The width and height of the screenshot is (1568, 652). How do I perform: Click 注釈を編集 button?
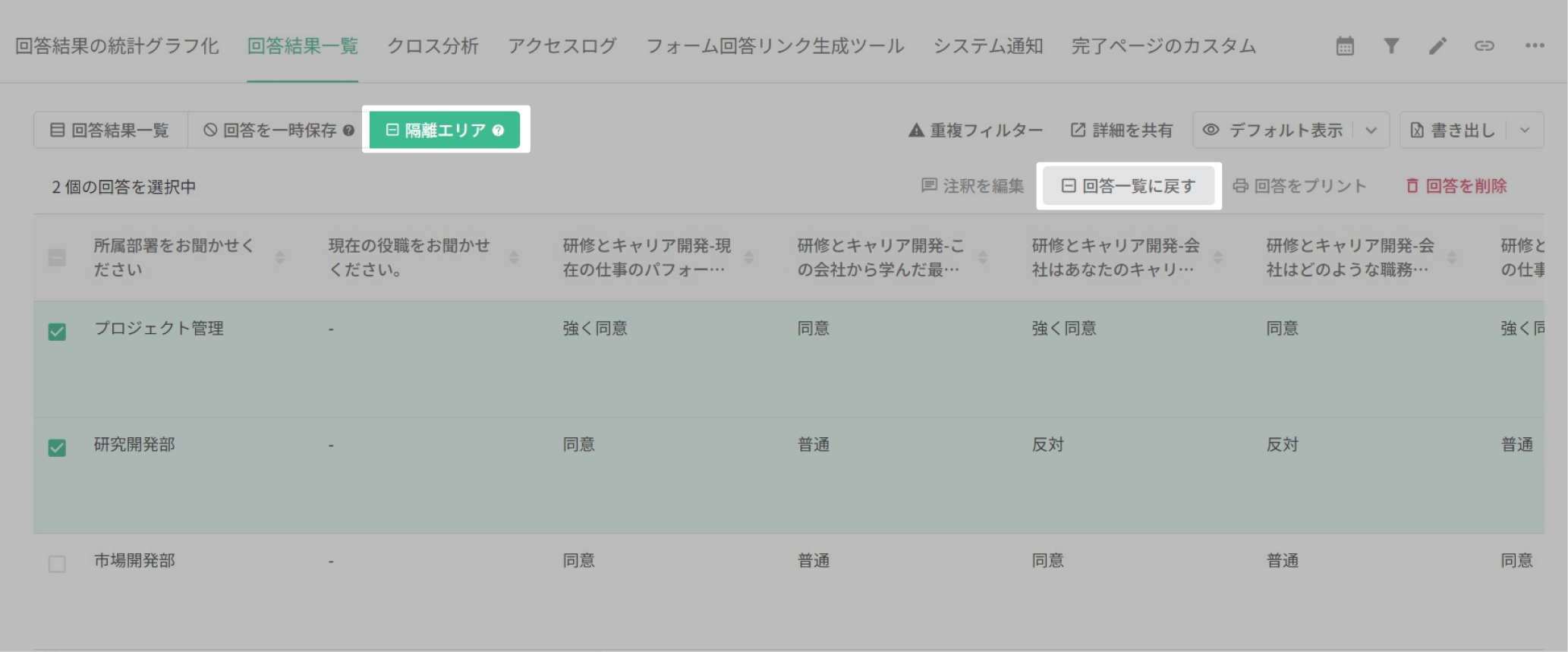[x=972, y=186]
